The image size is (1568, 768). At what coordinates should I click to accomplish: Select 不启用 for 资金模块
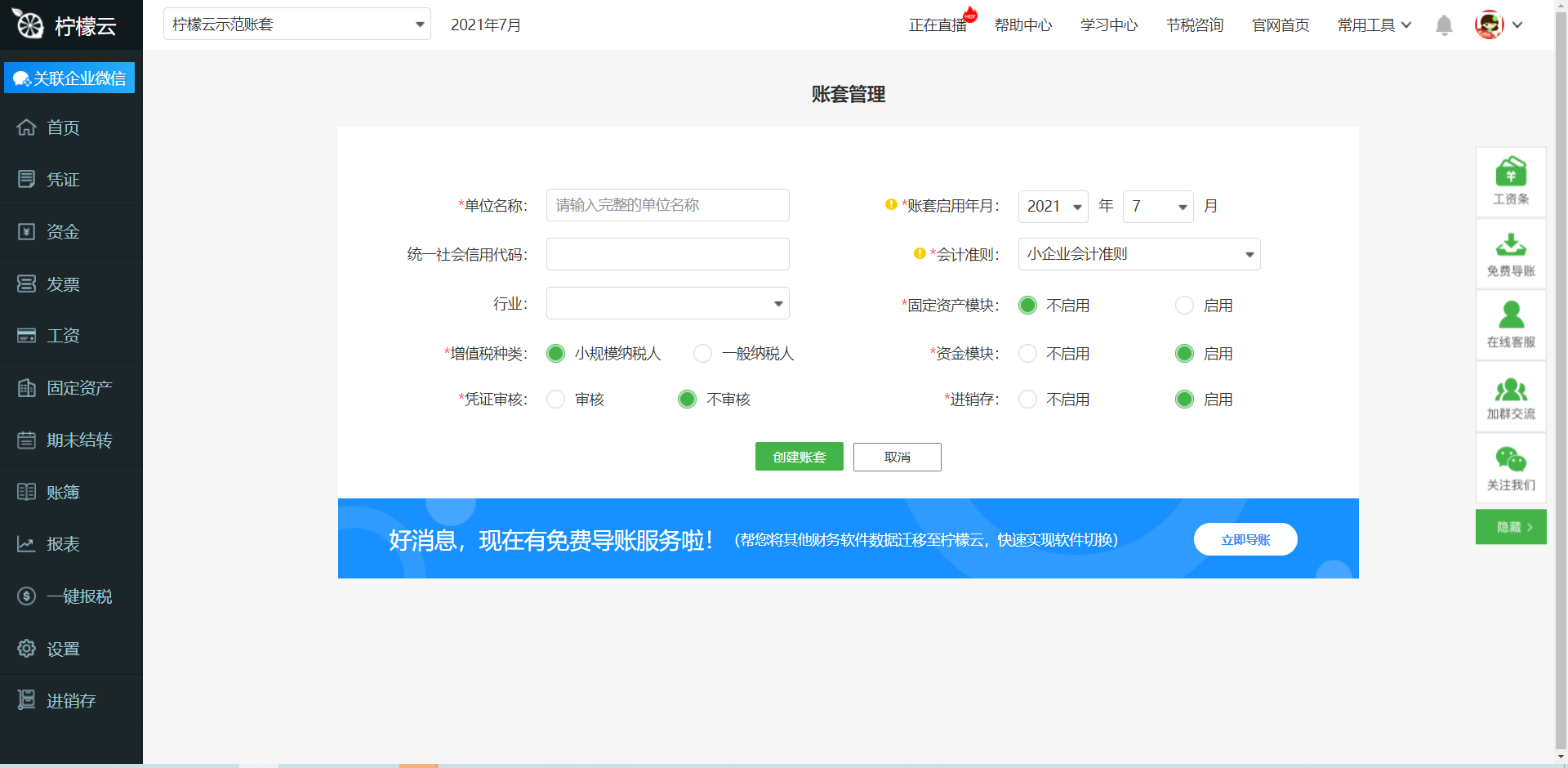[x=1028, y=354]
